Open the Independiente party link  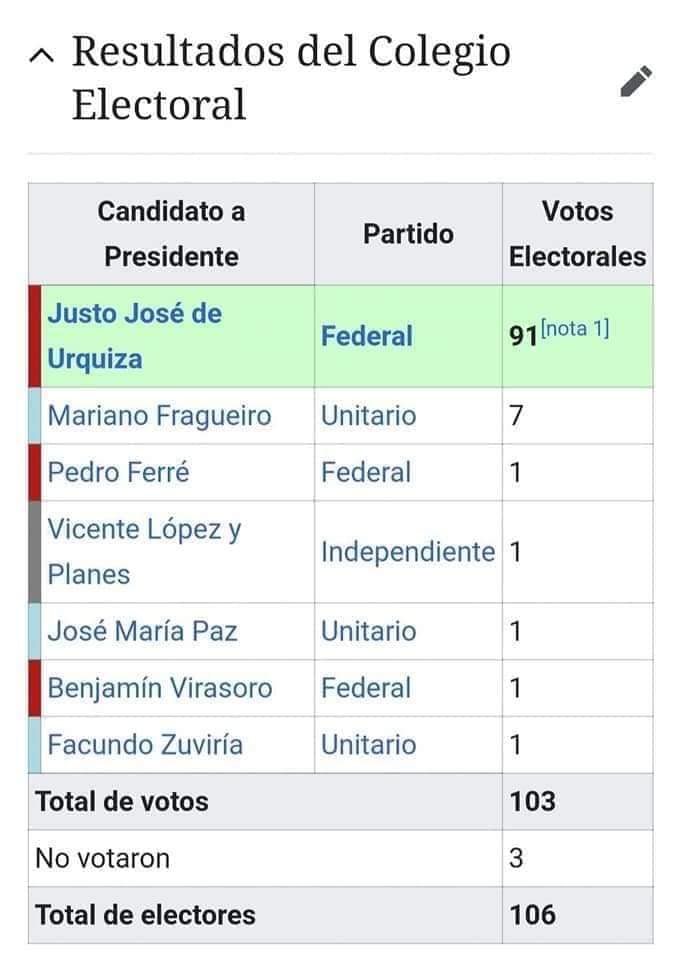[x=408, y=552]
